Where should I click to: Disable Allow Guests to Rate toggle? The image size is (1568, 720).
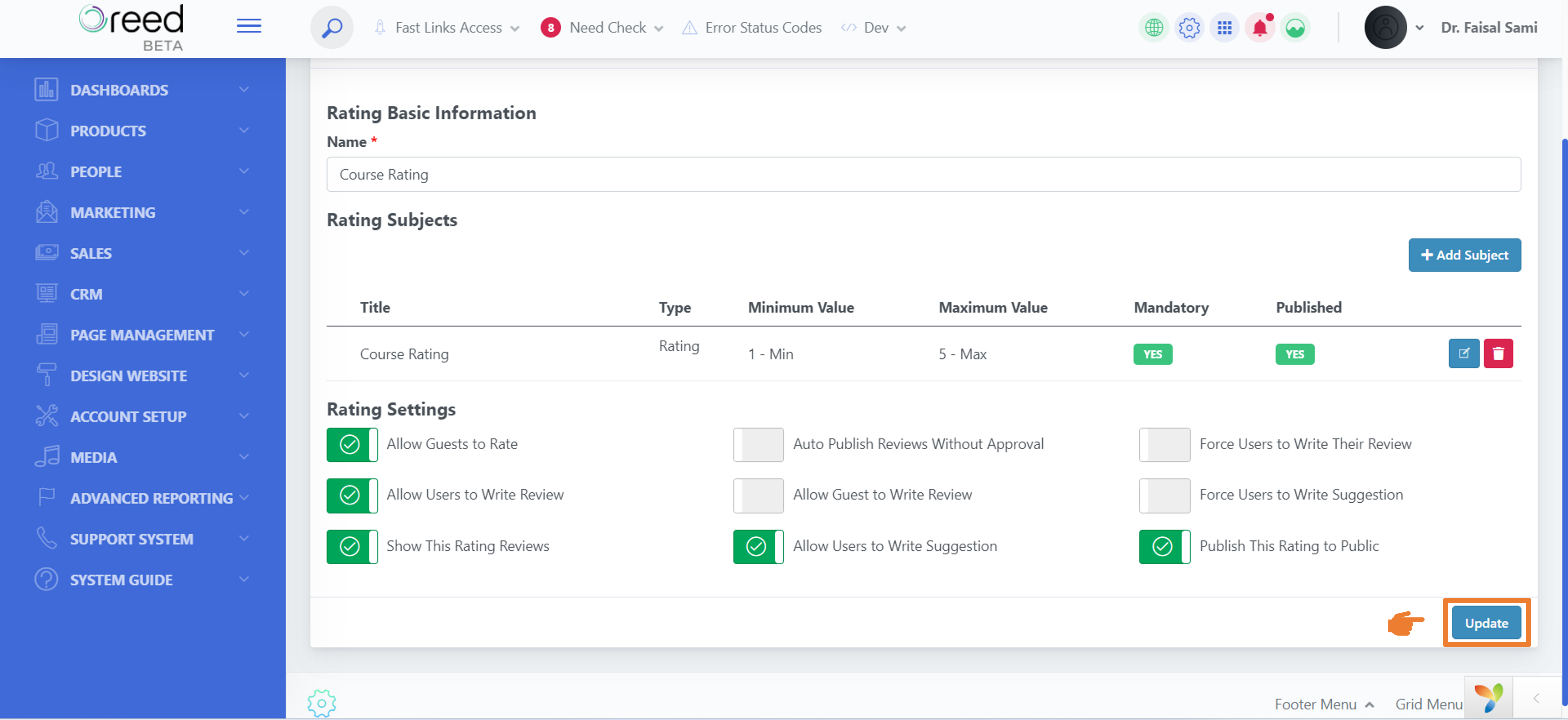tap(352, 444)
